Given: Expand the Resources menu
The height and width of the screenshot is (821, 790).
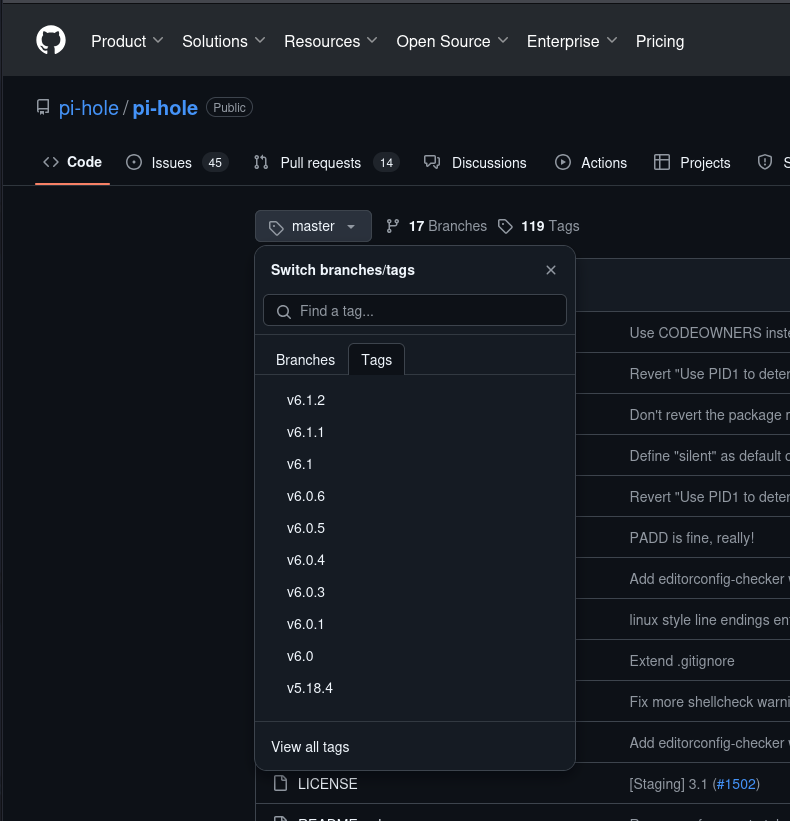Looking at the screenshot, I should click(330, 41).
